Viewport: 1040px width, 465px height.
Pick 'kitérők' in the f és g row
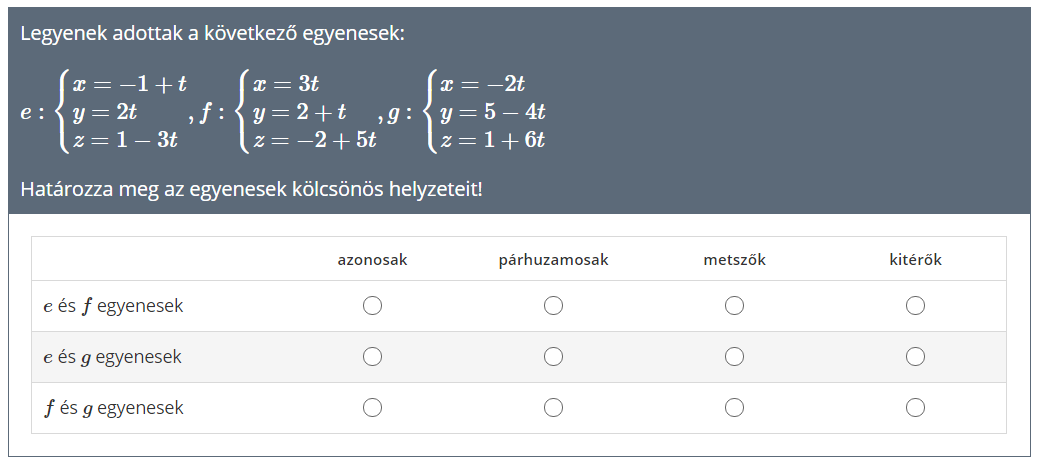click(915, 407)
